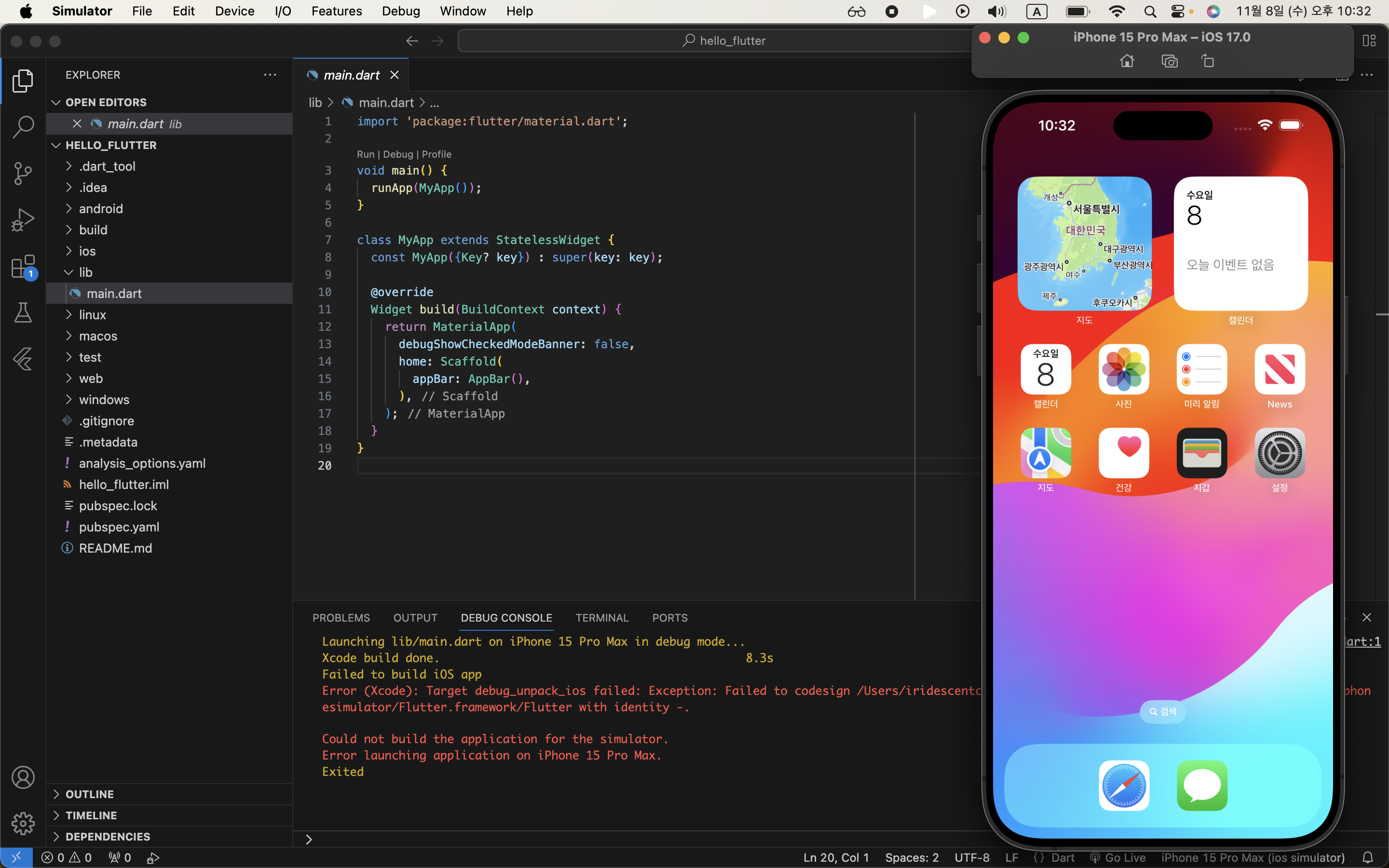
Task: Close main.dart in Open Editors list
Action: pos(77,123)
